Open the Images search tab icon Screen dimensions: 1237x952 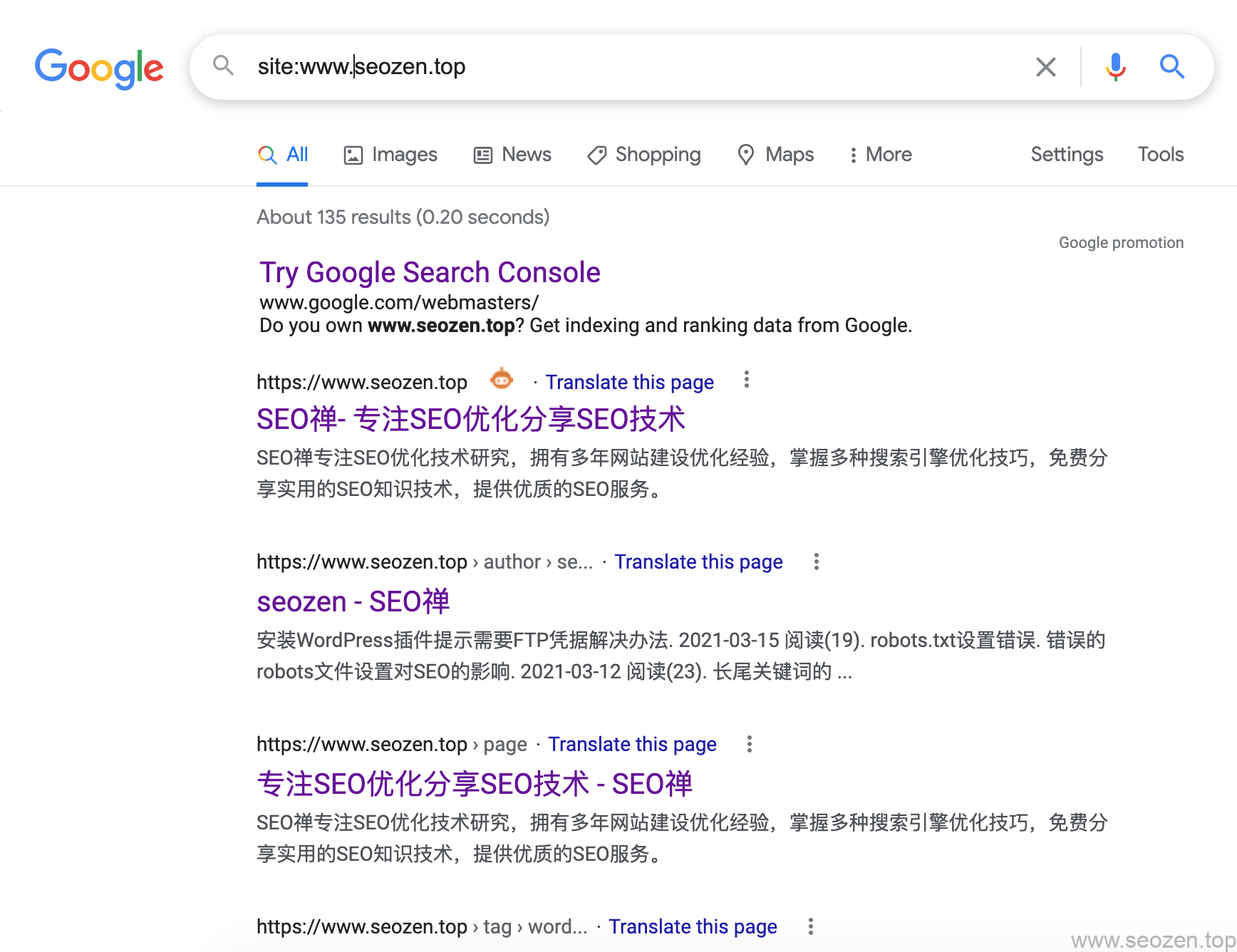[x=353, y=154]
